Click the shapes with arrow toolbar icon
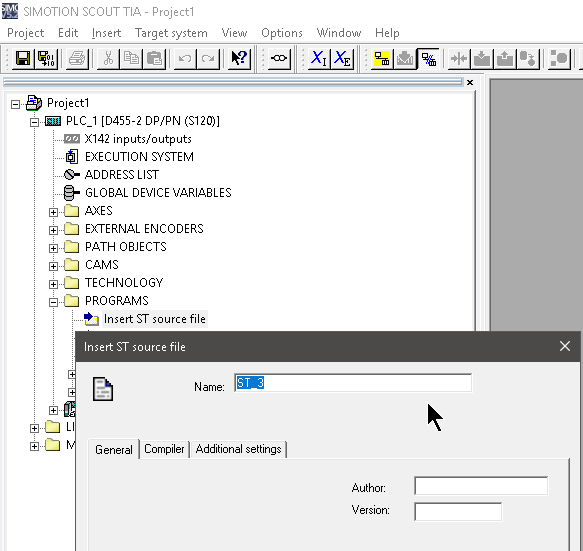This screenshot has width=583, height=551. tap(528, 58)
